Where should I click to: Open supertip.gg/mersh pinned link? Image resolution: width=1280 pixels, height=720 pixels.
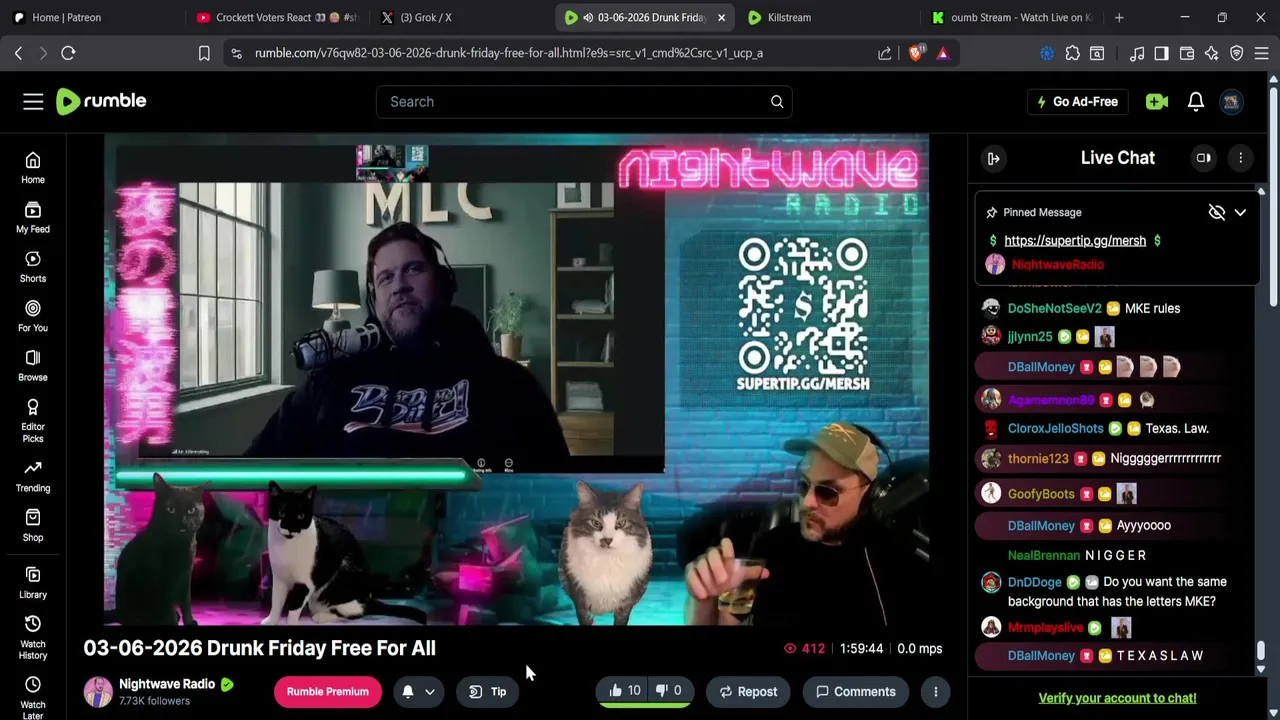click(x=1075, y=240)
